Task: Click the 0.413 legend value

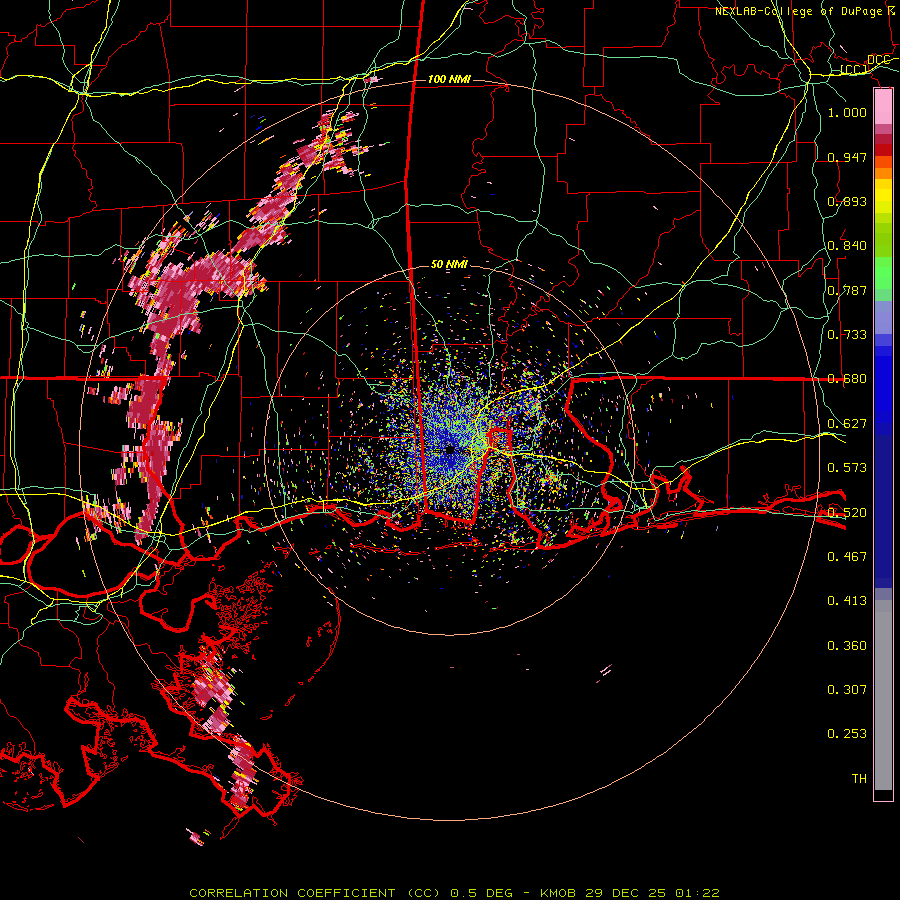Action: tap(847, 600)
